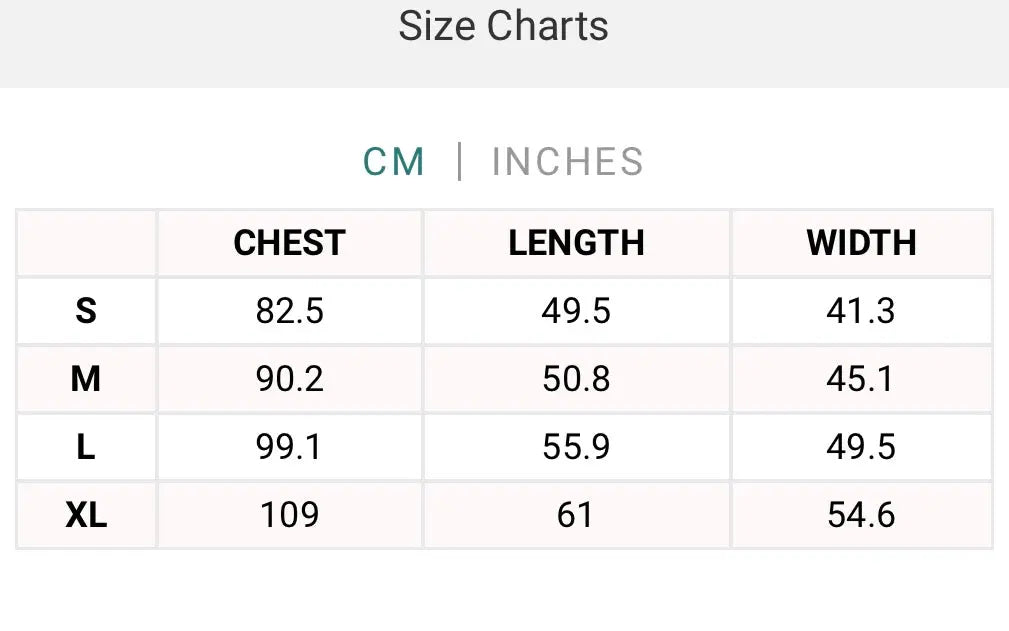This screenshot has width=1009, height=631.
Task: Select the CM unit tab
Action: coord(394,162)
